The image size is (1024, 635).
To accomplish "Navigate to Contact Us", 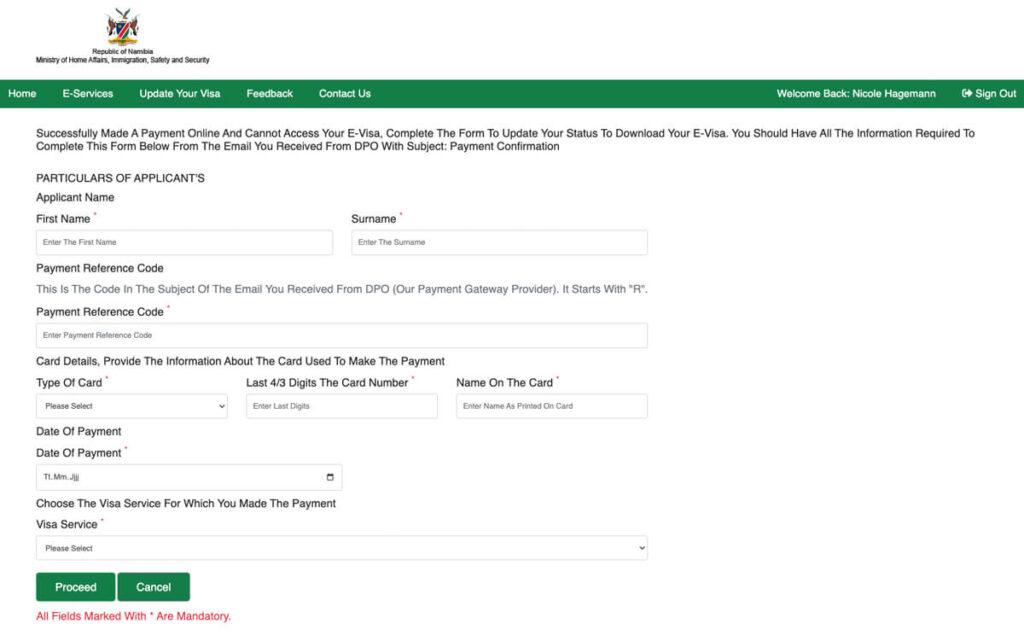I will click(x=345, y=93).
